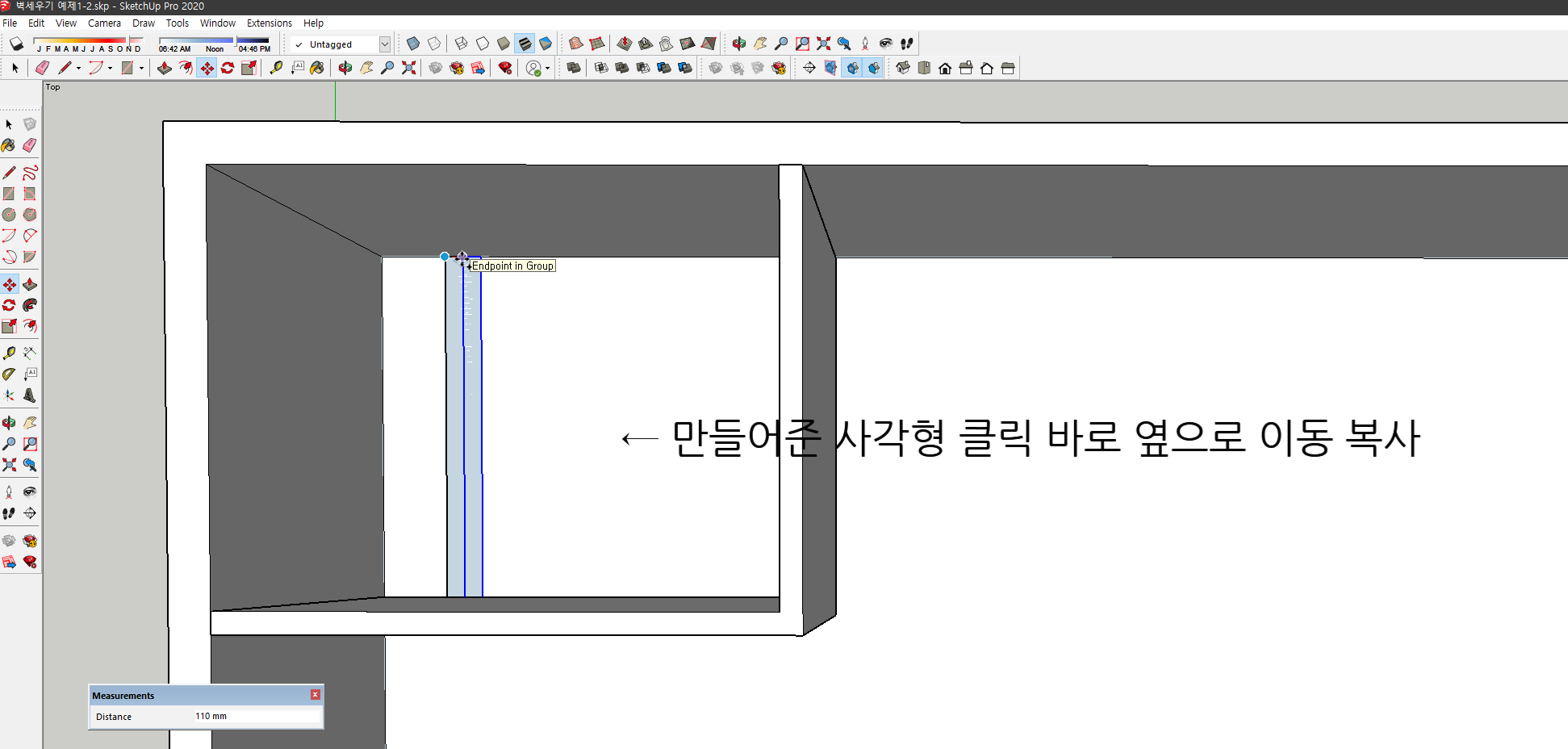
Task: Open the Extensions menu
Action: tap(270, 23)
